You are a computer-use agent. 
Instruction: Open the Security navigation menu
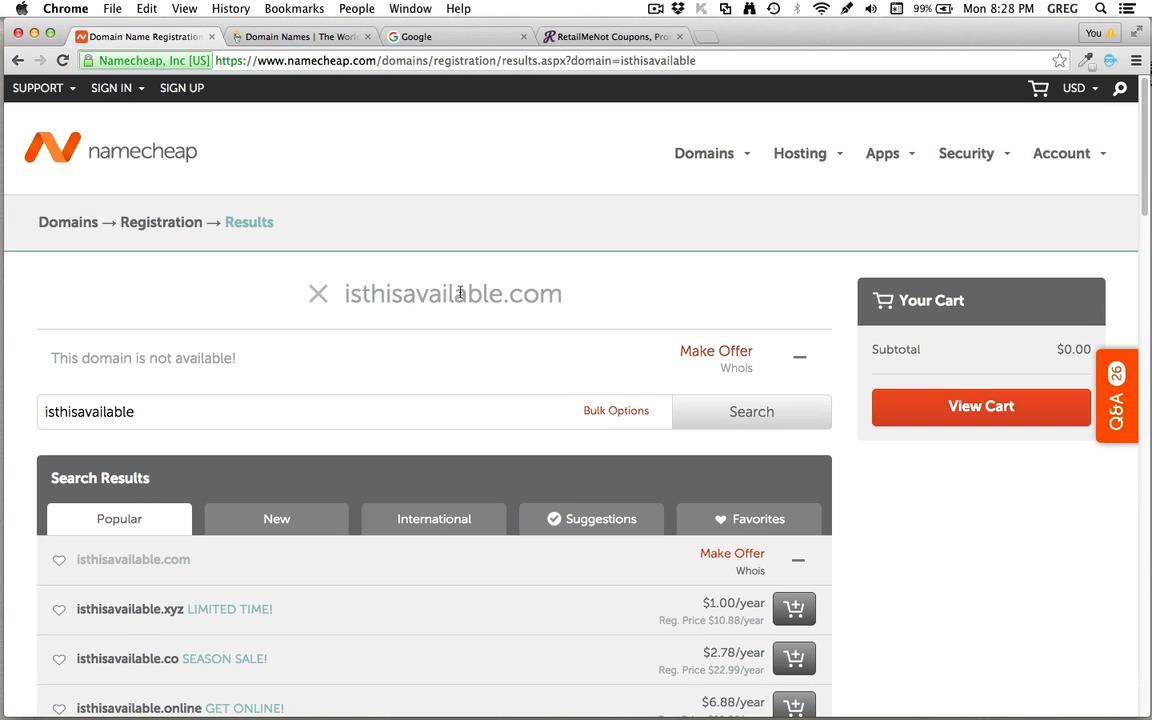pos(974,154)
